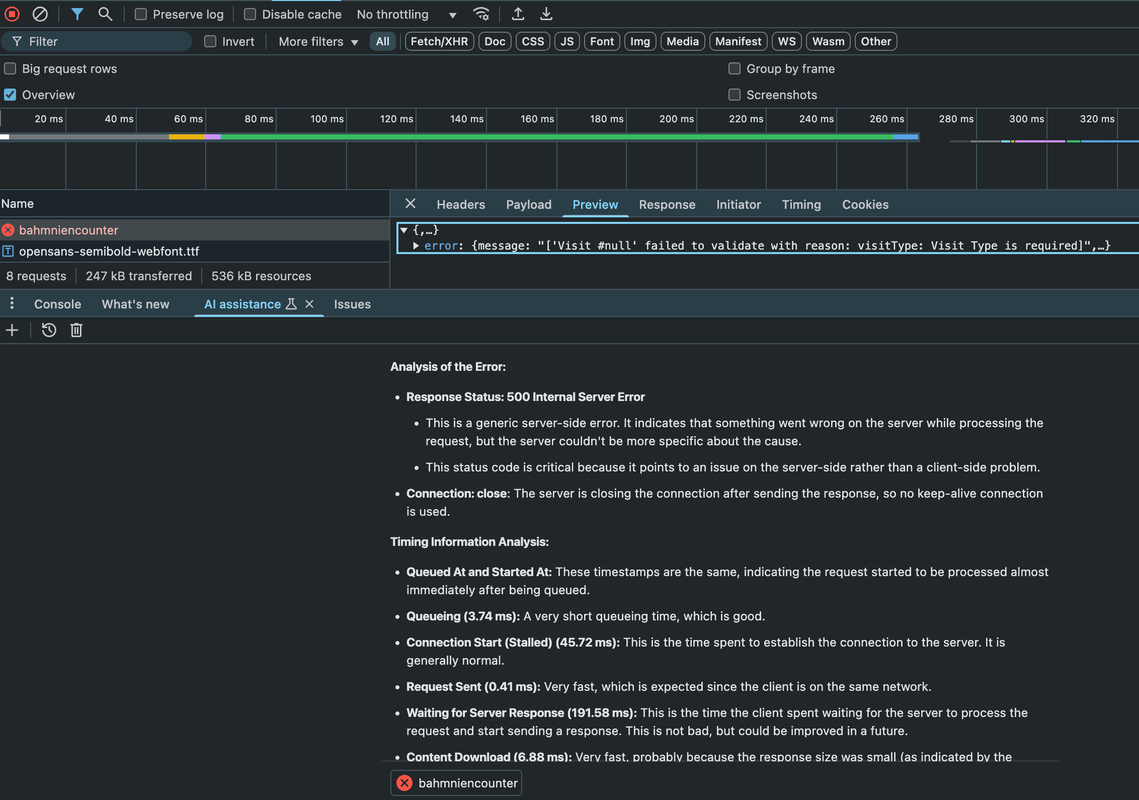Click 8 requests status text

(36, 276)
